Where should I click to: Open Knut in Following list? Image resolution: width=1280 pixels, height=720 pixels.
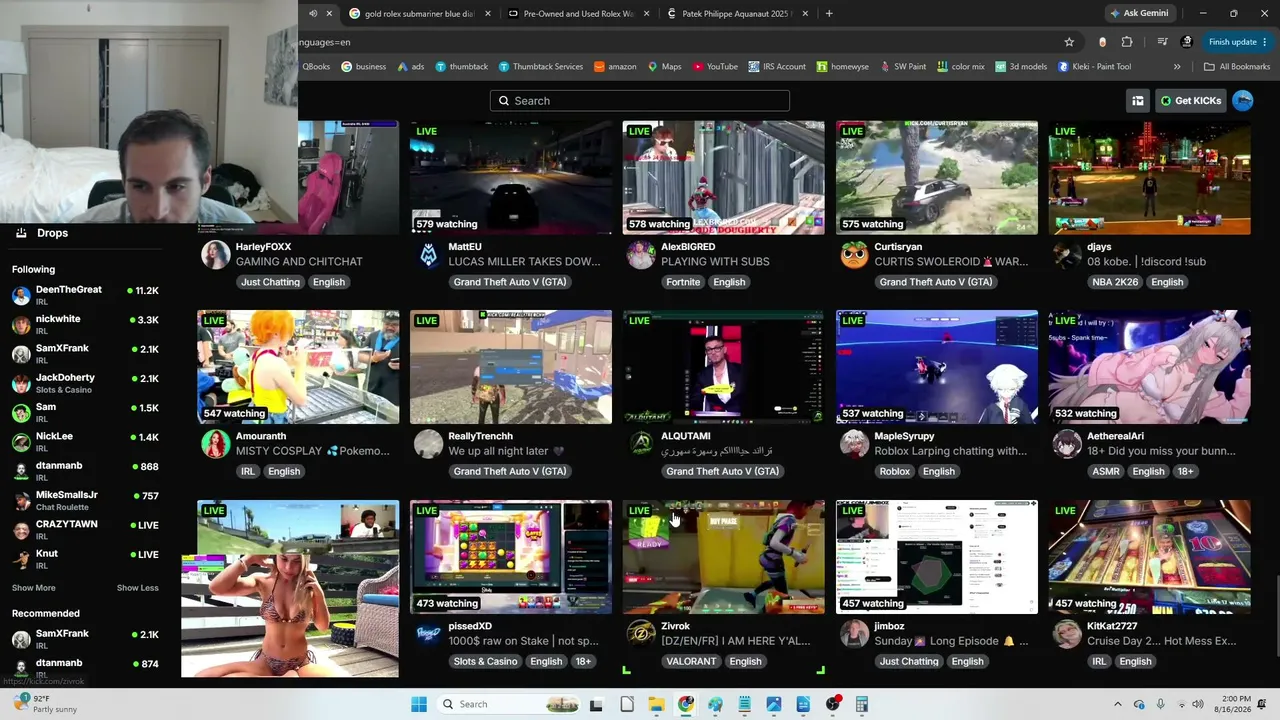pyautogui.click(x=85, y=558)
